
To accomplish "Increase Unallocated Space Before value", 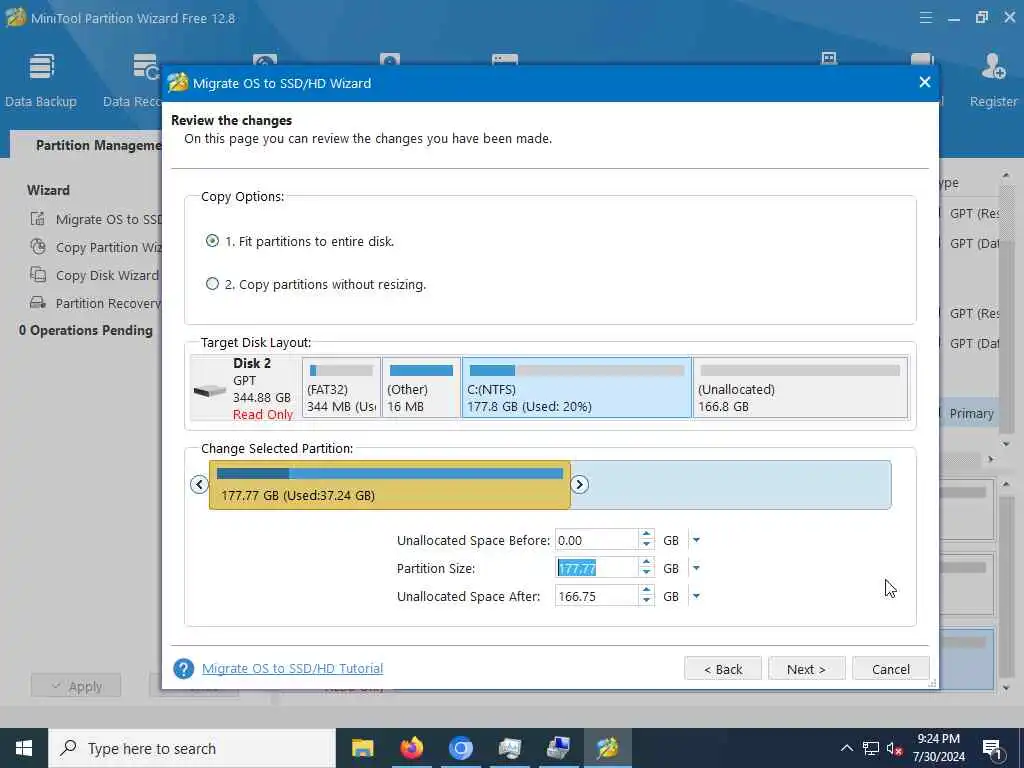I will coord(647,535).
